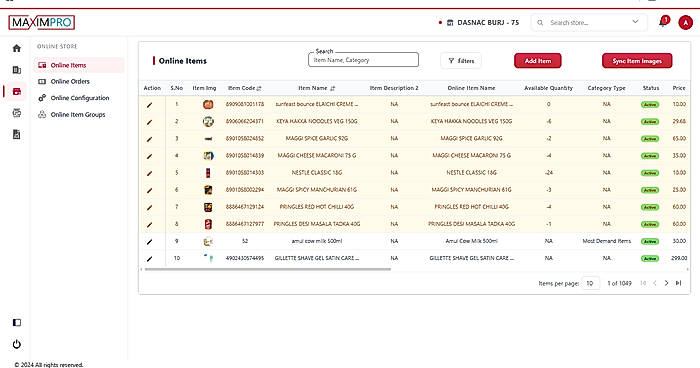Viewport: 700px width, 368px height.
Task: Click 1 of 1049 page indicator
Action: pos(619,283)
